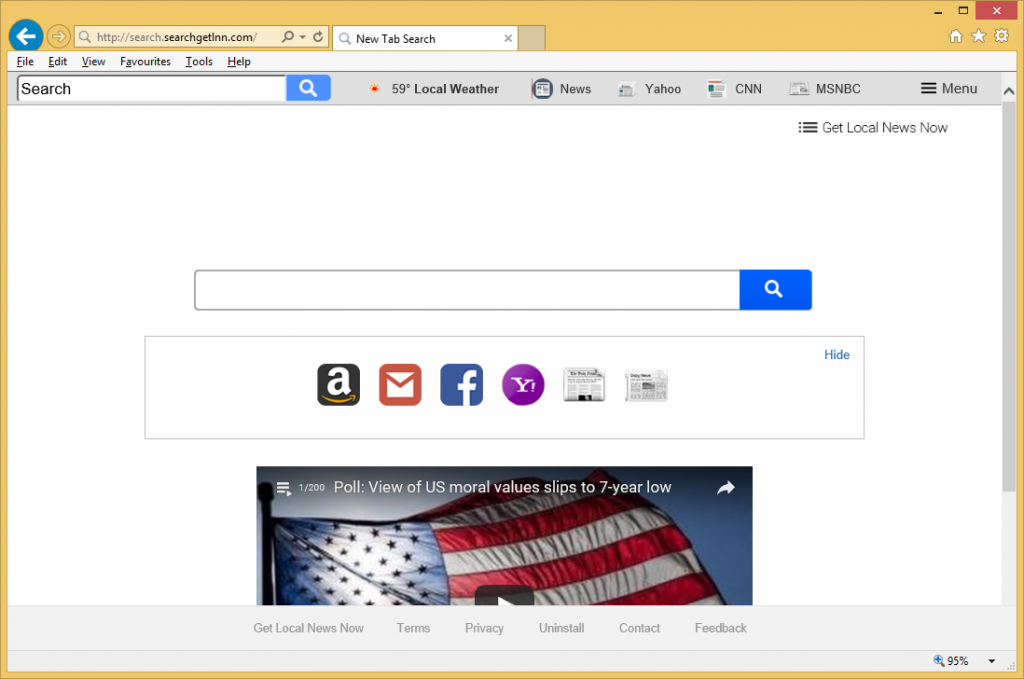This screenshot has height=679, width=1024.
Task: Open the Uninstall footer link
Action: pyautogui.click(x=562, y=628)
